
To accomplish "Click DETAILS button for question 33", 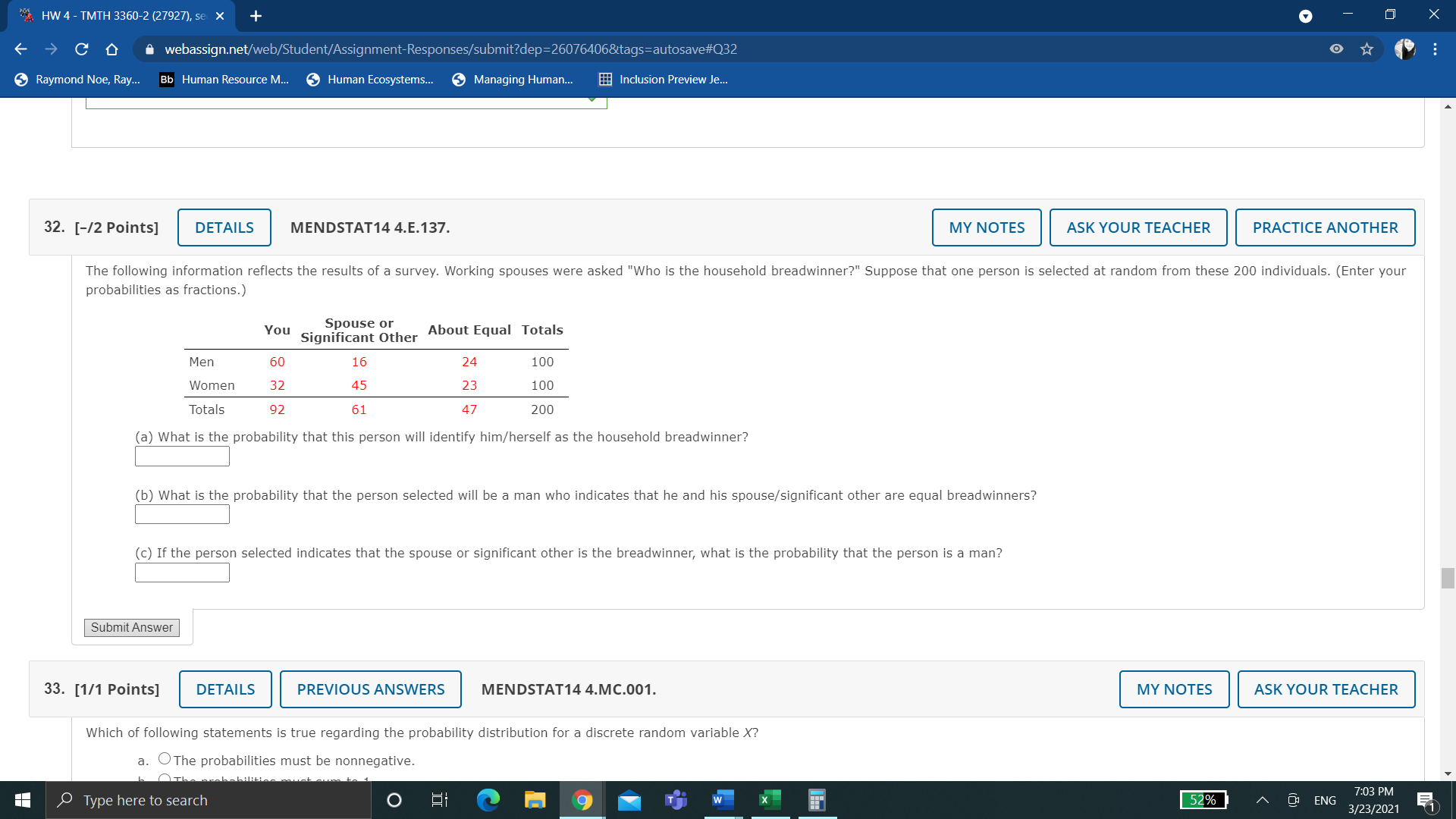I will tap(225, 689).
